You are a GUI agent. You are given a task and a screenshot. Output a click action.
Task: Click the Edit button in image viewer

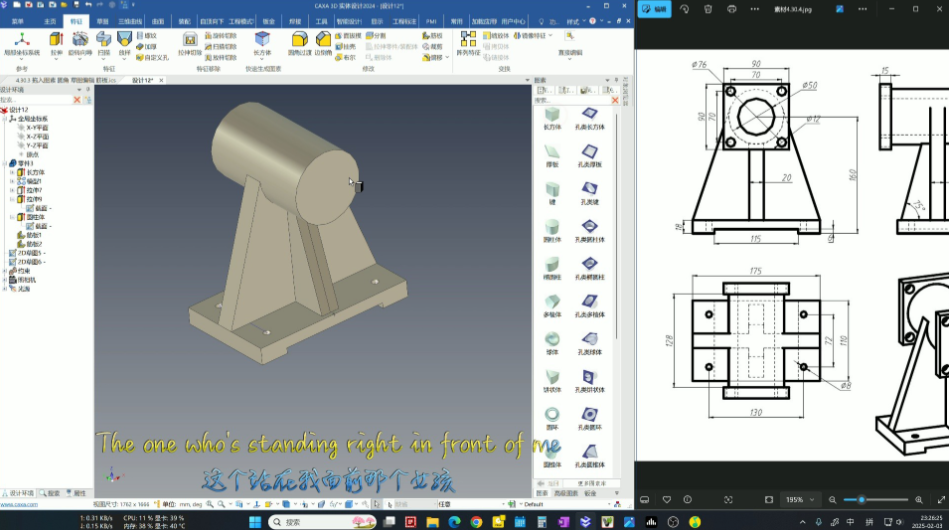(655, 9)
